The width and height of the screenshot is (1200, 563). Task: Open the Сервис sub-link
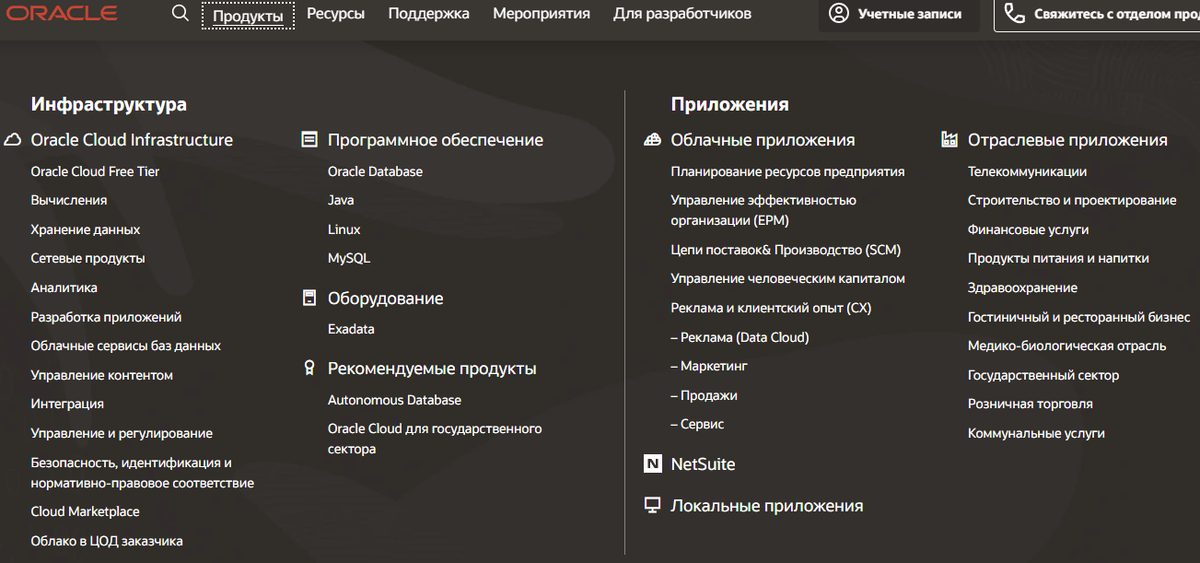click(697, 424)
